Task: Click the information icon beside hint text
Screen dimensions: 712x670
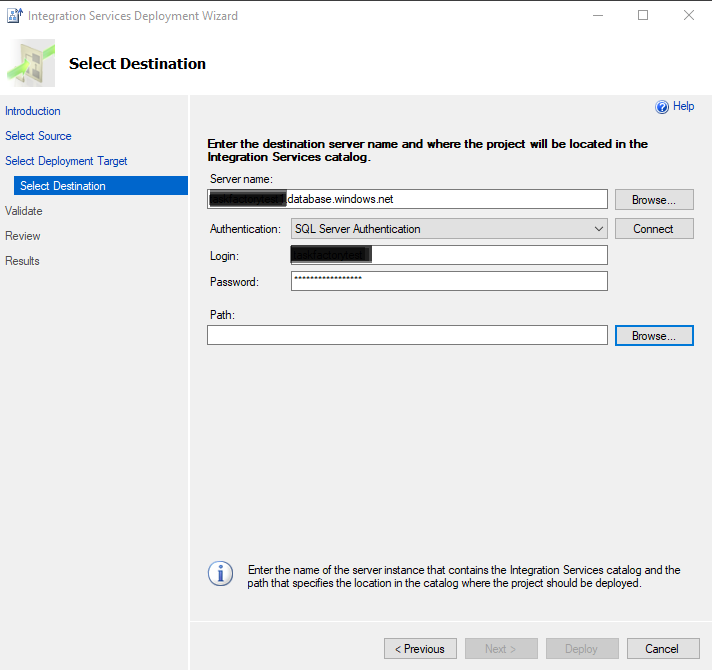Action: coord(221,573)
